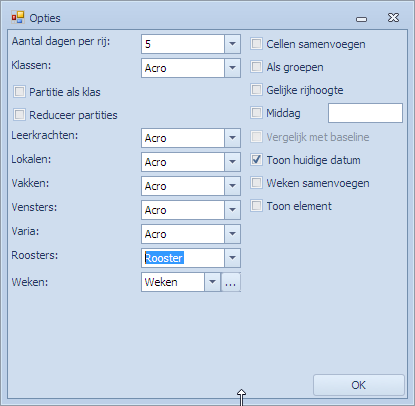Click the Middag text input field

tap(365, 113)
